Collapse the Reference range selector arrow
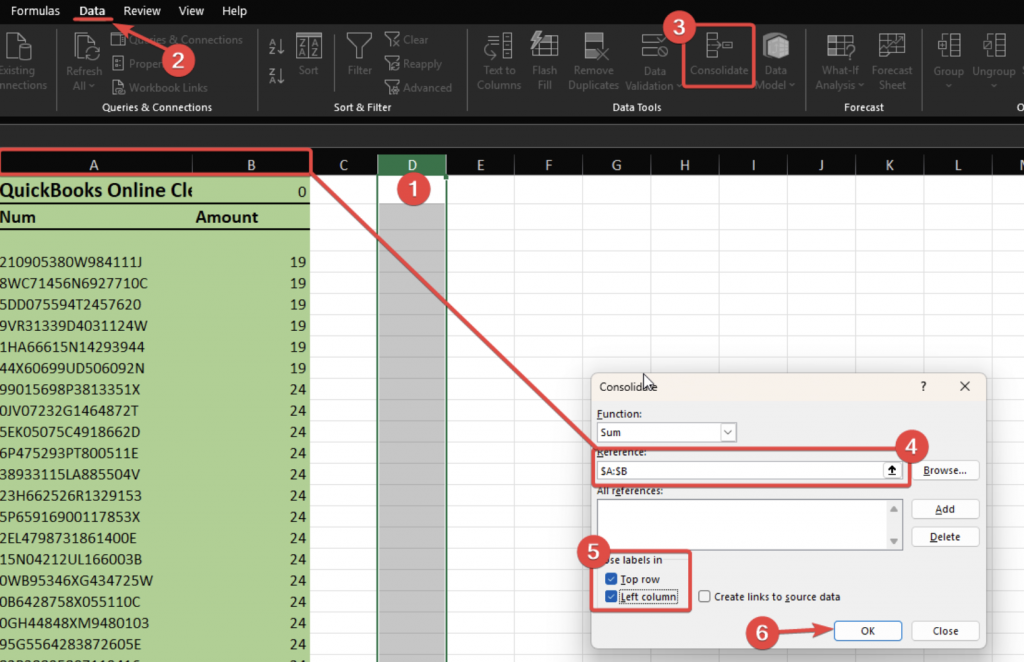This screenshot has height=662, width=1024. [890, 470]
